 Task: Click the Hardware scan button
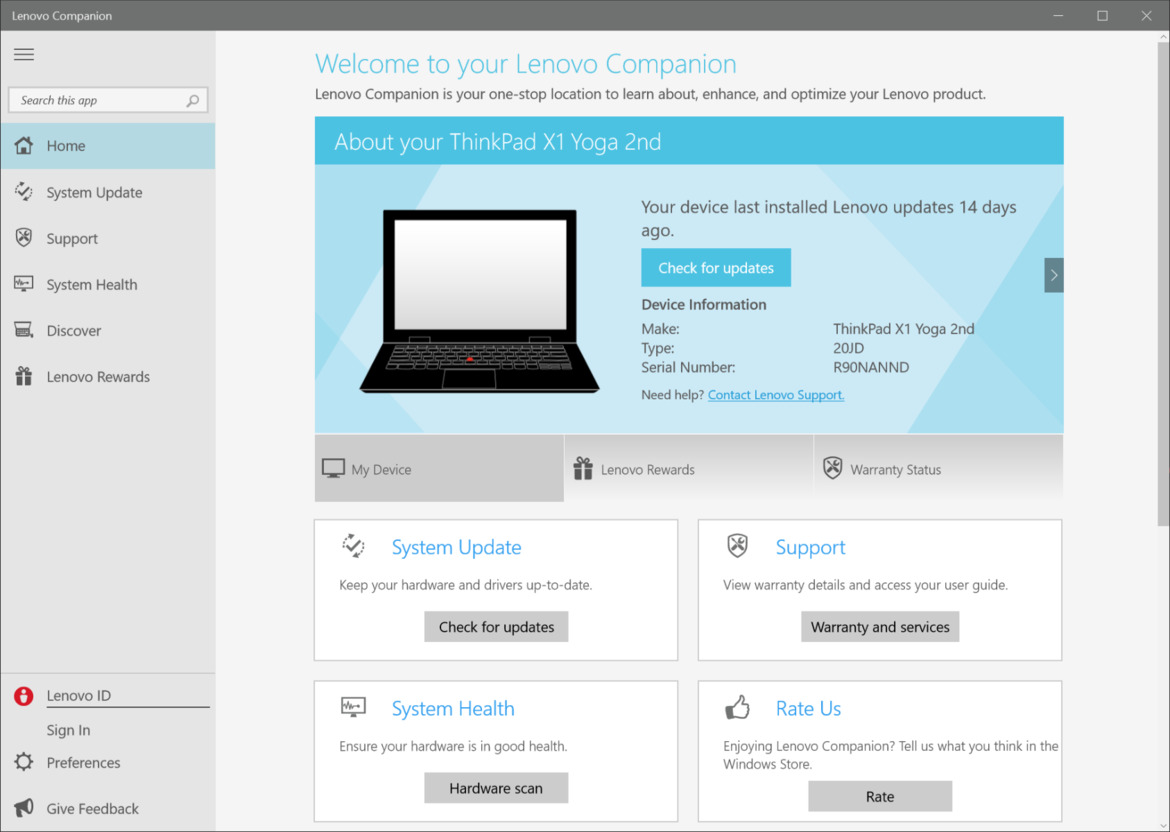pyautogui.click(x=496, y=788)
